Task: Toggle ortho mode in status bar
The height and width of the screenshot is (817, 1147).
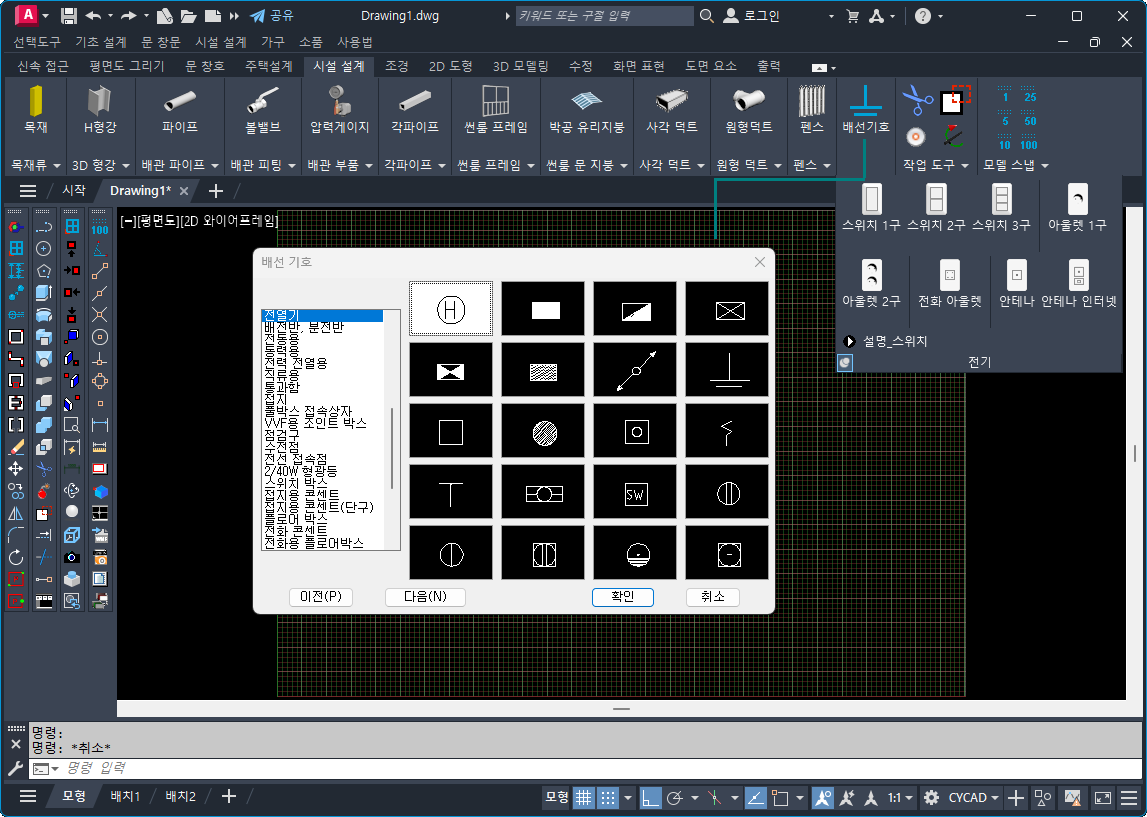Action: click(651, 797)
